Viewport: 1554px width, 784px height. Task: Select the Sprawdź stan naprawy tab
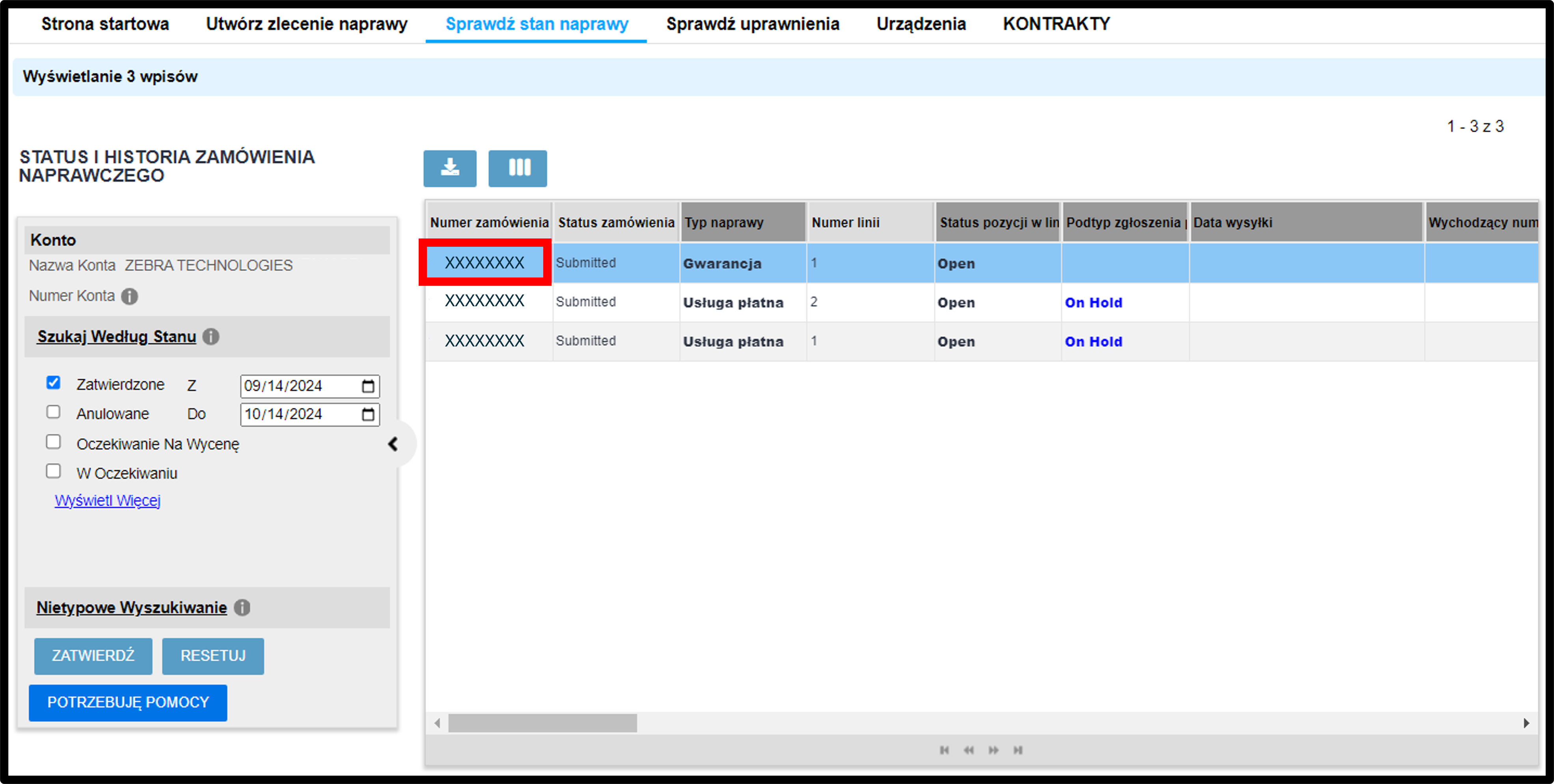pos(536,24)
